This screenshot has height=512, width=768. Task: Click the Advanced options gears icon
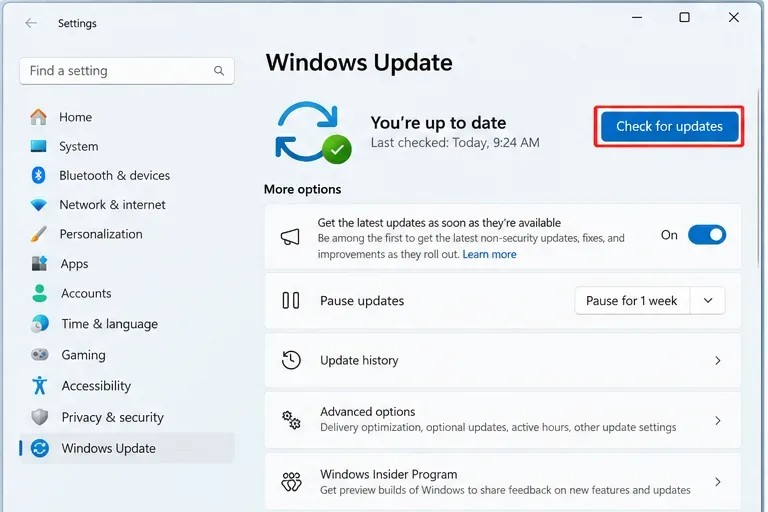click(x=291, y=420)
